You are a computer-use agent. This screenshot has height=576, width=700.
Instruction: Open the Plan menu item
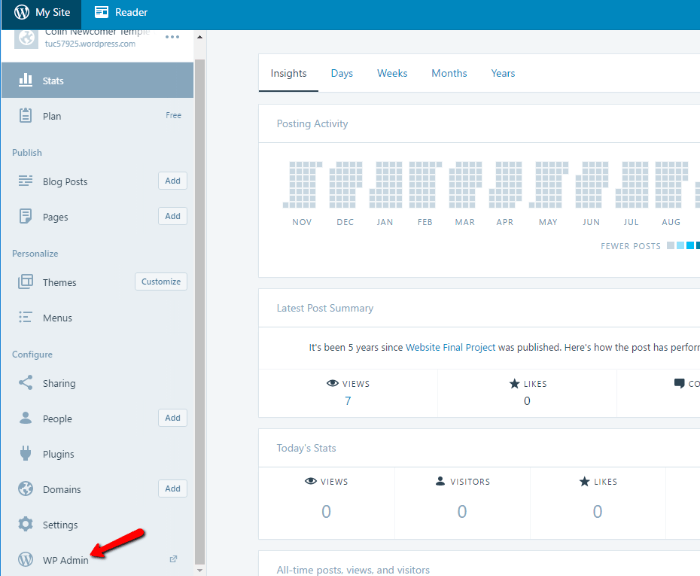(98, 116)
